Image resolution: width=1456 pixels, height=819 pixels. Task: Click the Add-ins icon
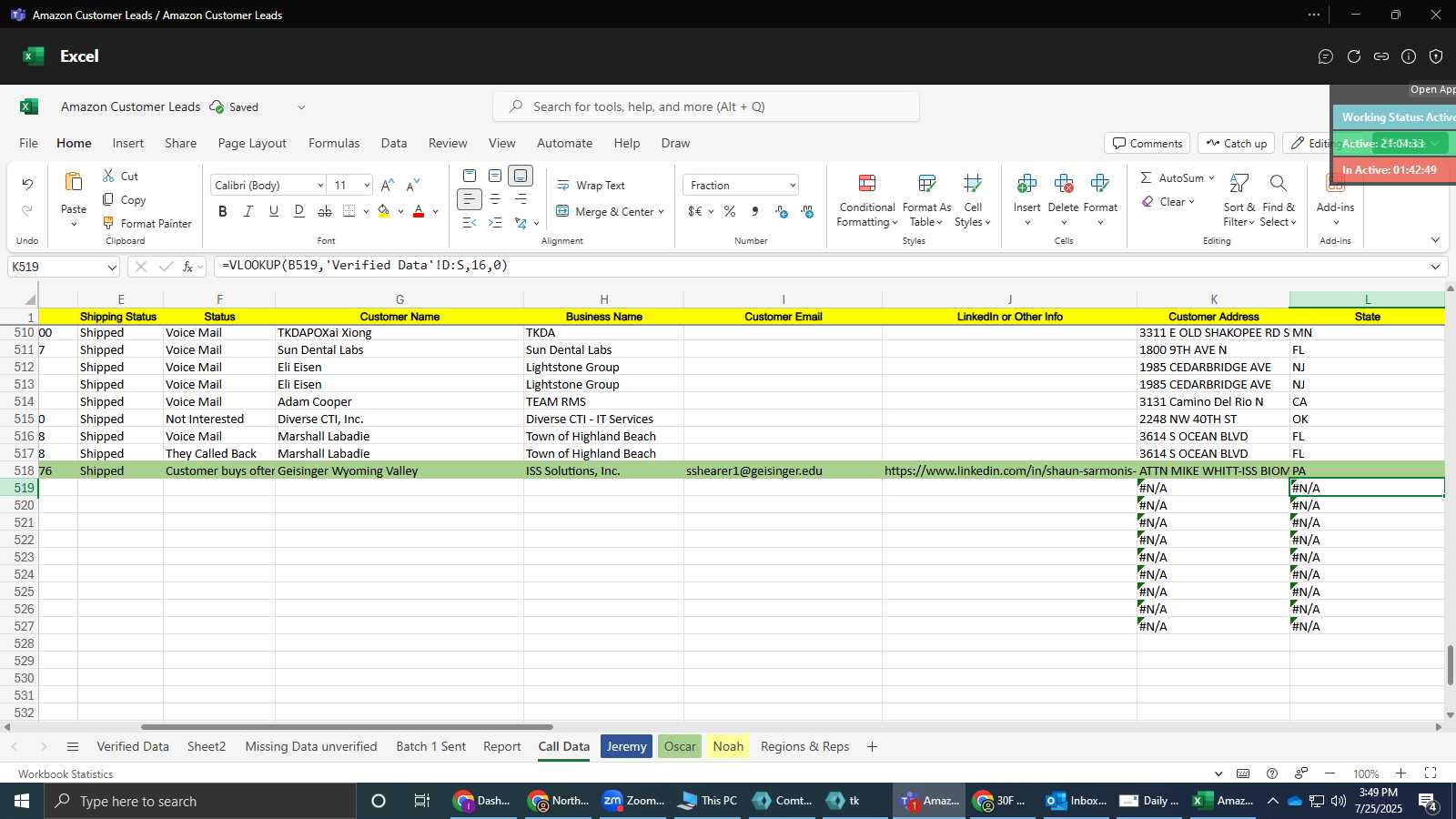pos(1335,184)
